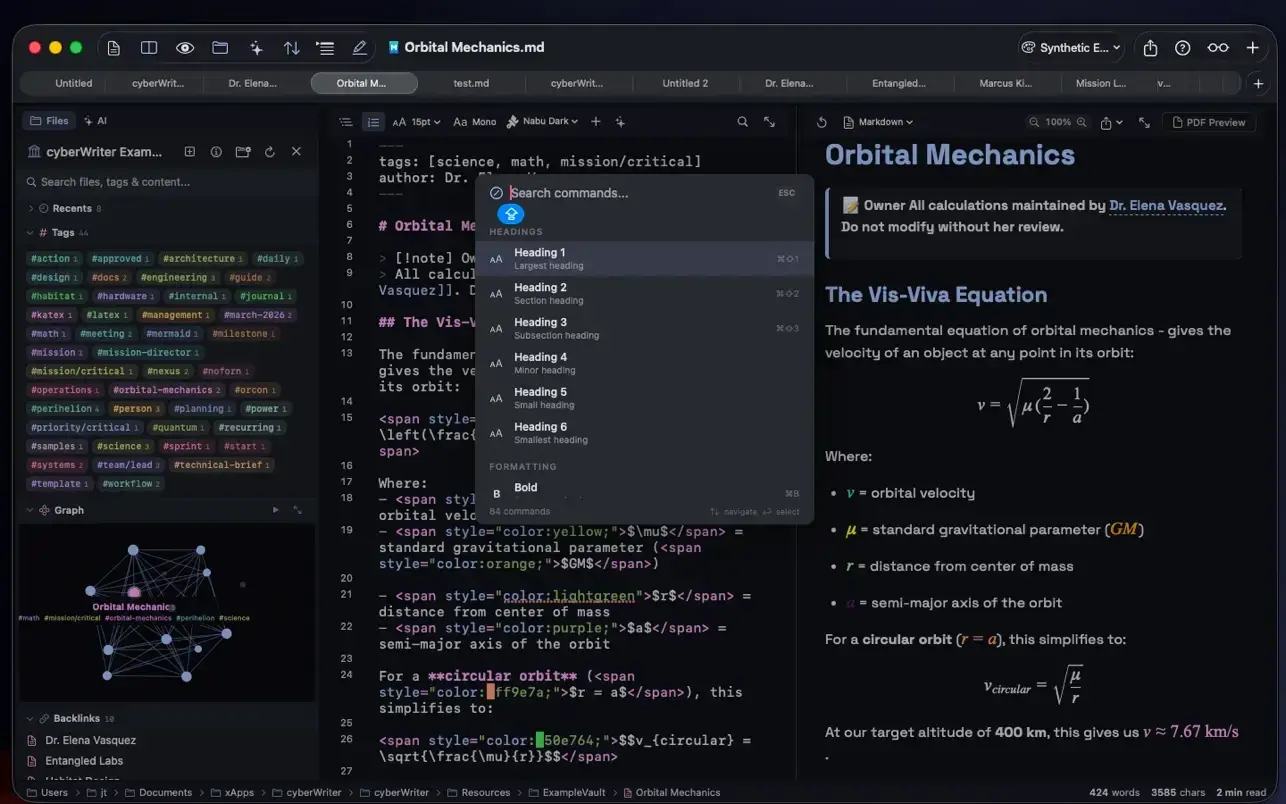Choose Heading 2 Section heading command
The width and height of the screenshot is (1286, 804).
click(x=644, y=294)
